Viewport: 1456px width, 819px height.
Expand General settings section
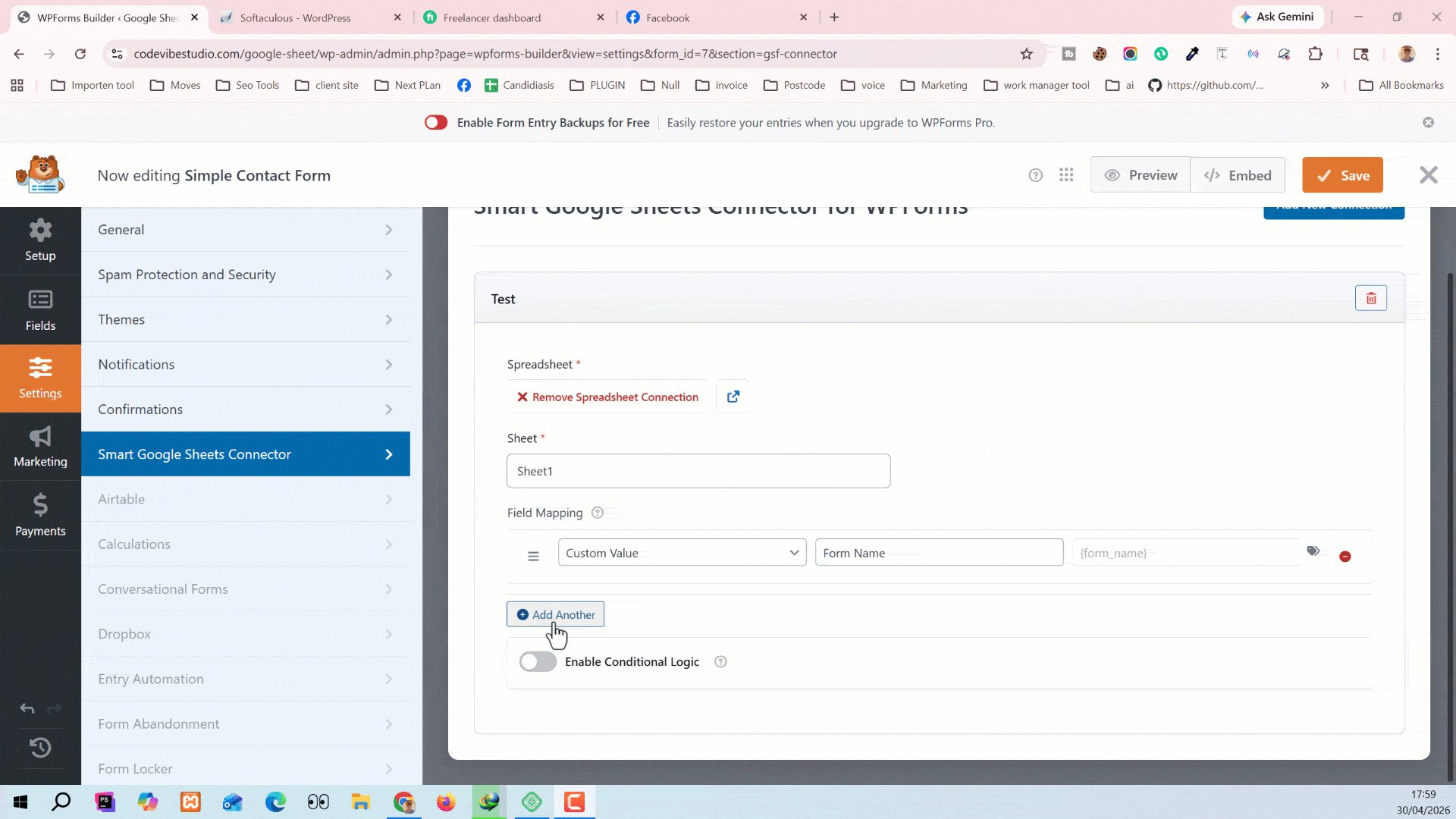246,230
